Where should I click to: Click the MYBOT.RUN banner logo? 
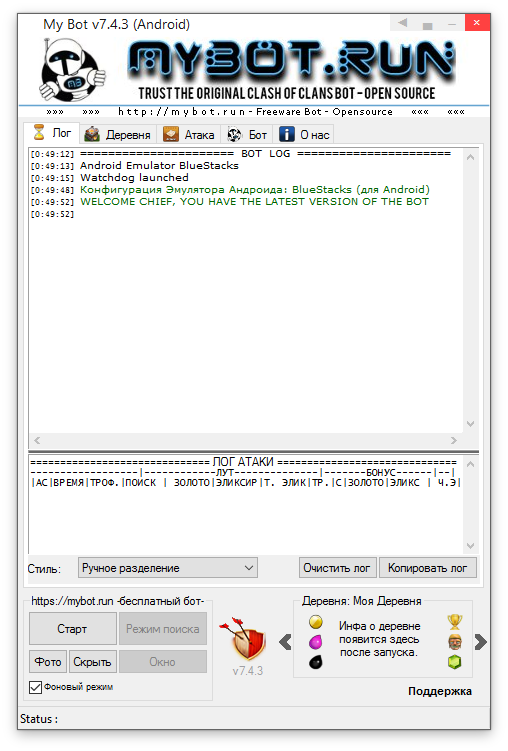coord(290,70)
